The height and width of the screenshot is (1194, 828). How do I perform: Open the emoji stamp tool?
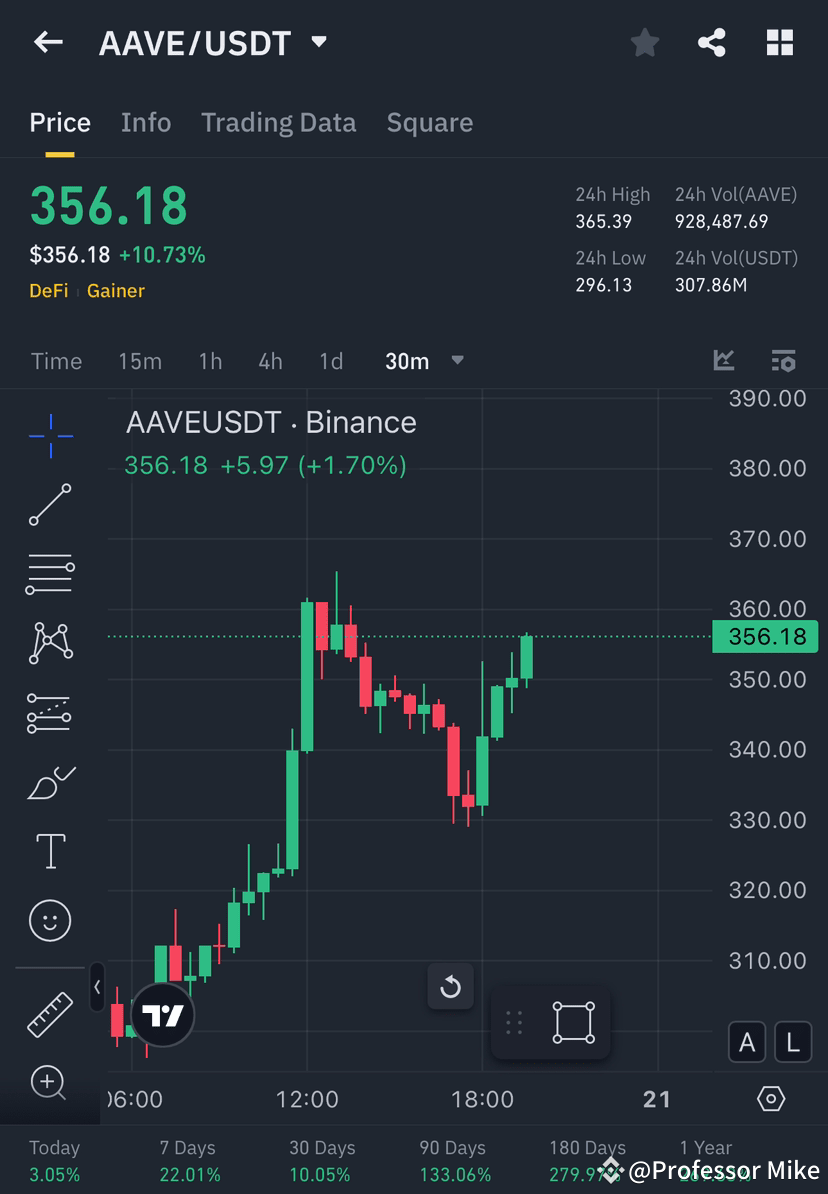(50, 920)
